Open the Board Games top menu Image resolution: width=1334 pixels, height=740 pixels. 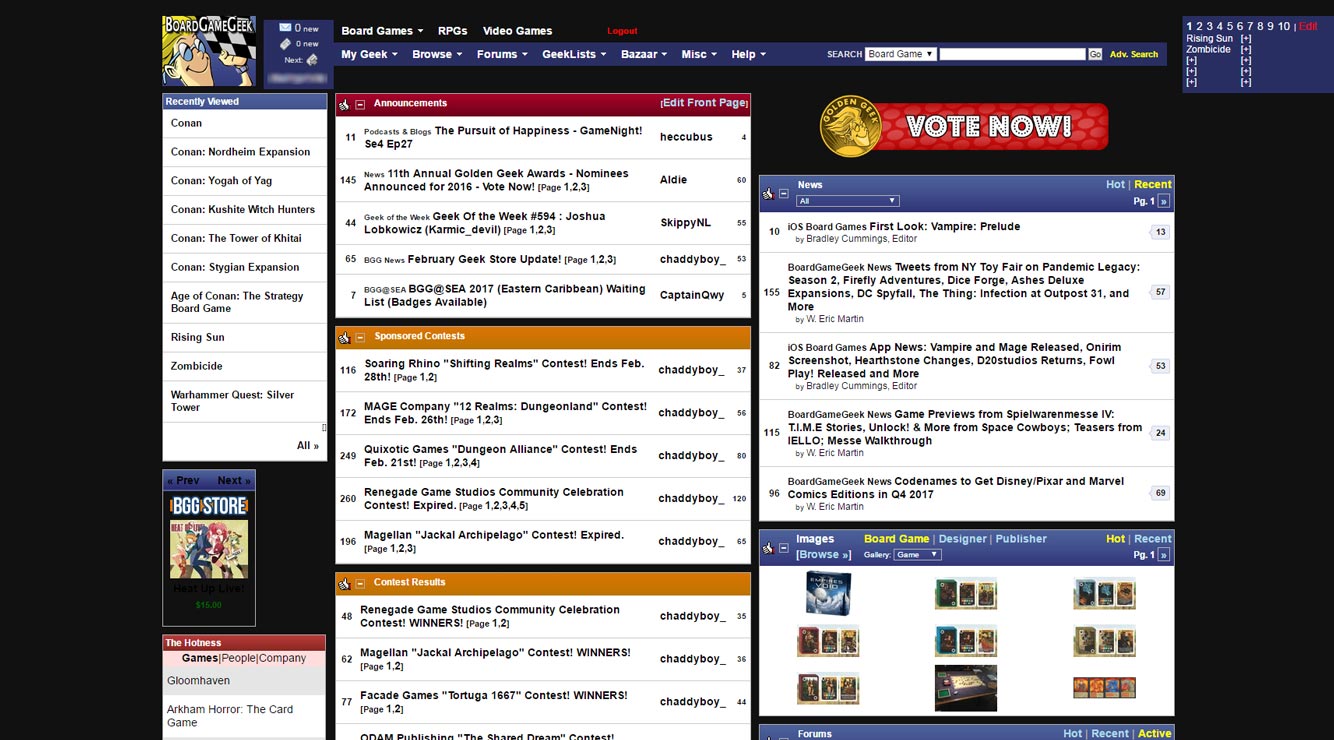(382, 31)
